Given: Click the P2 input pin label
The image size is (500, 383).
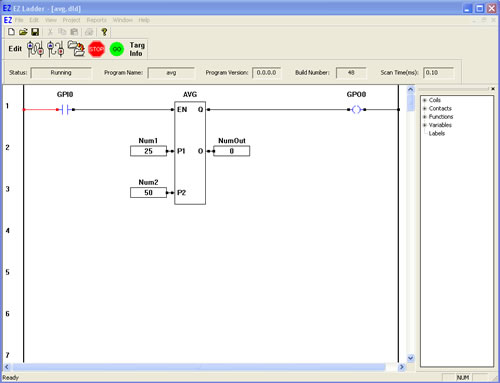Looking at the screenshot, I should point(181,193).
